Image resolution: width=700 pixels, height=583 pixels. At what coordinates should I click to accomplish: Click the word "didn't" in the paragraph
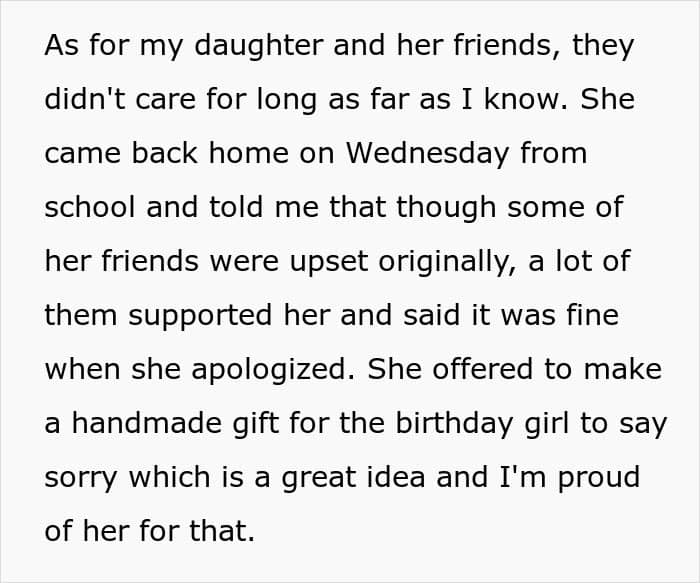tap(85, 99)
